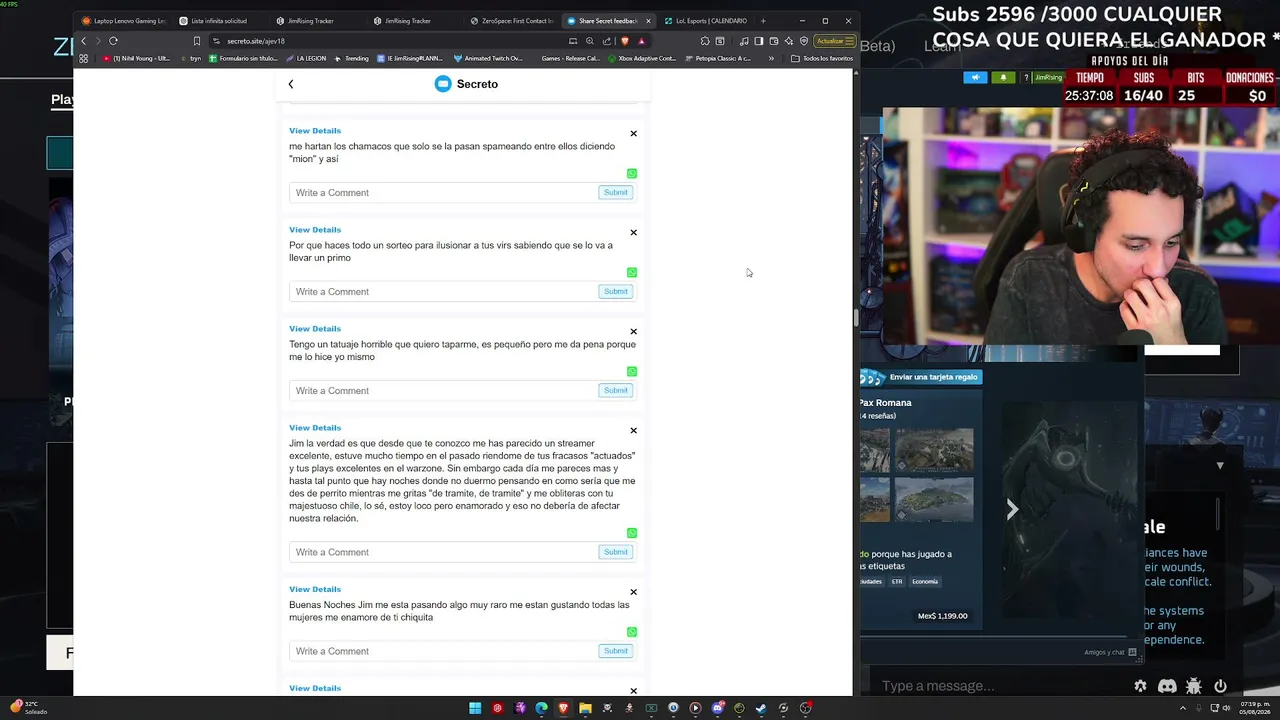
Task: Open Animated Twitch Ov... bookmark
Action: tap(488, 58)
